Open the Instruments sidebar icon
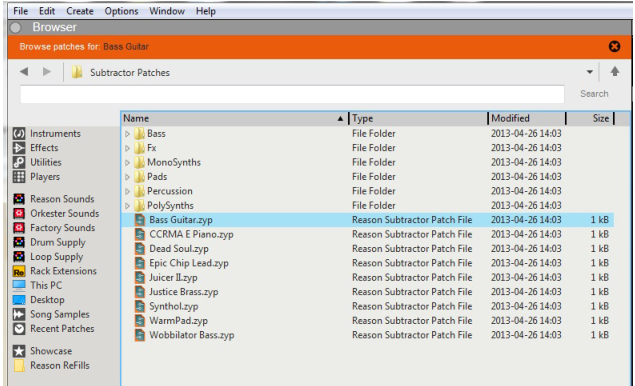Viewport: 635px width, 386px height. pos(19,133)
